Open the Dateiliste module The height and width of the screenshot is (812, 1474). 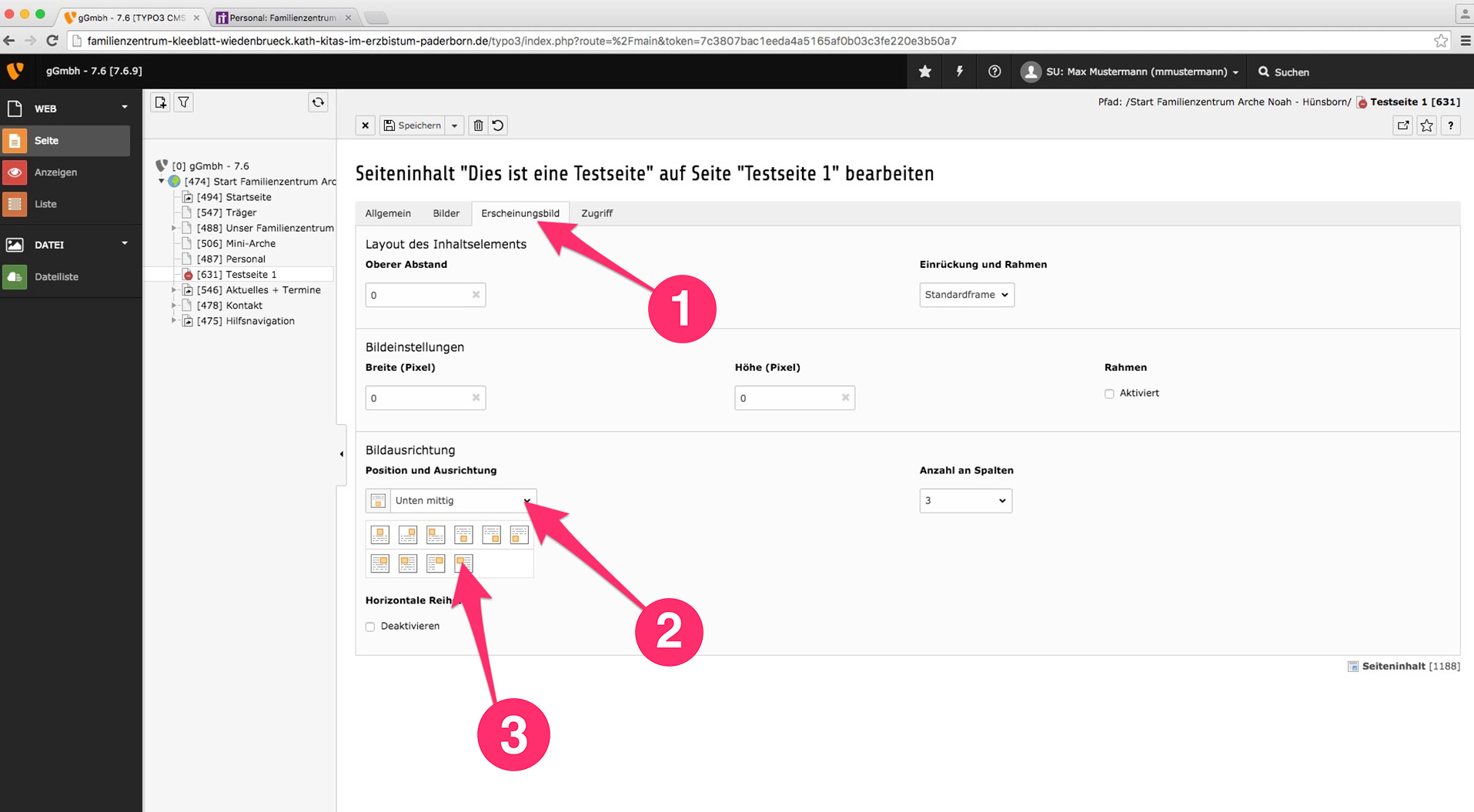pyautogui.click(x=56, y=277)
